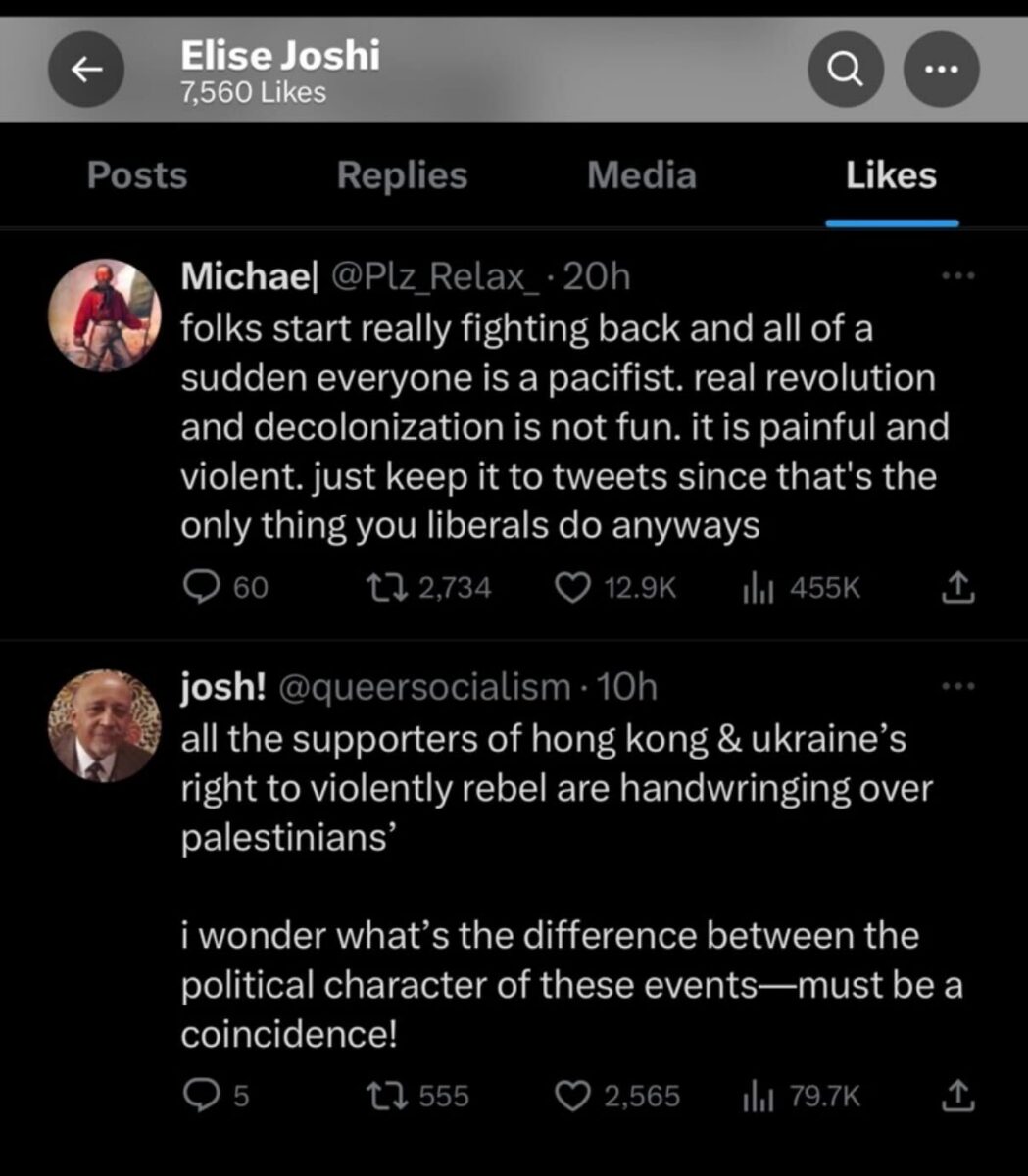The height and width of the screenshot is (1176, 1028).
Task: Like Michael's post showing 12.9K likes
Action: (572, 587)
